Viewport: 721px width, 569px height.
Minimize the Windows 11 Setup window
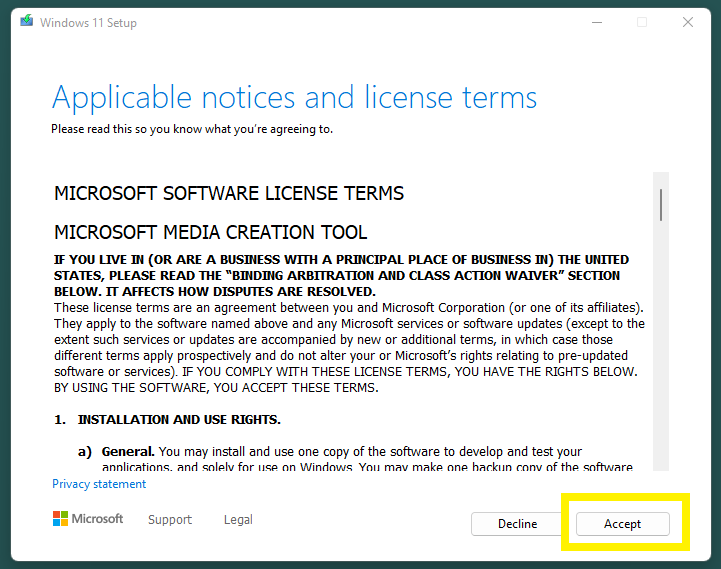point(597,22)
